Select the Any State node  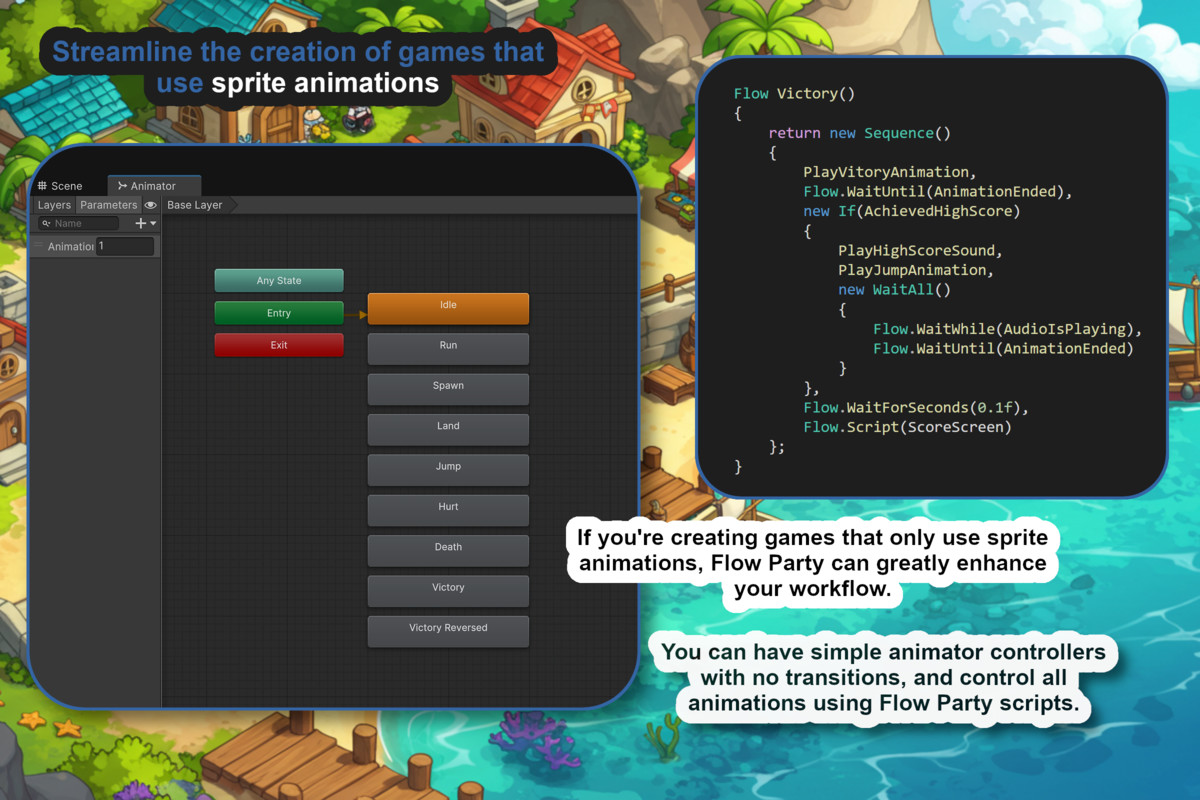pos(279,281)
